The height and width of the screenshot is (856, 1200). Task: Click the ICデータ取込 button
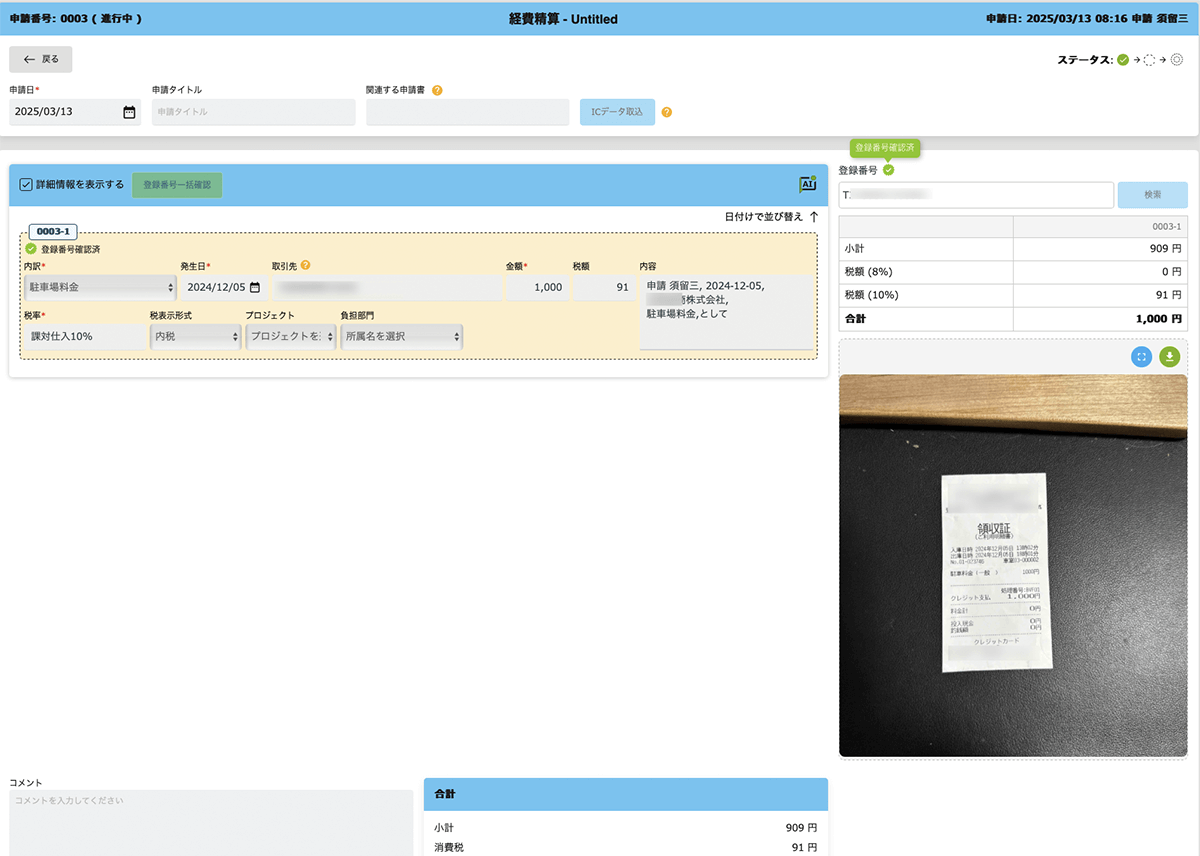617,112
